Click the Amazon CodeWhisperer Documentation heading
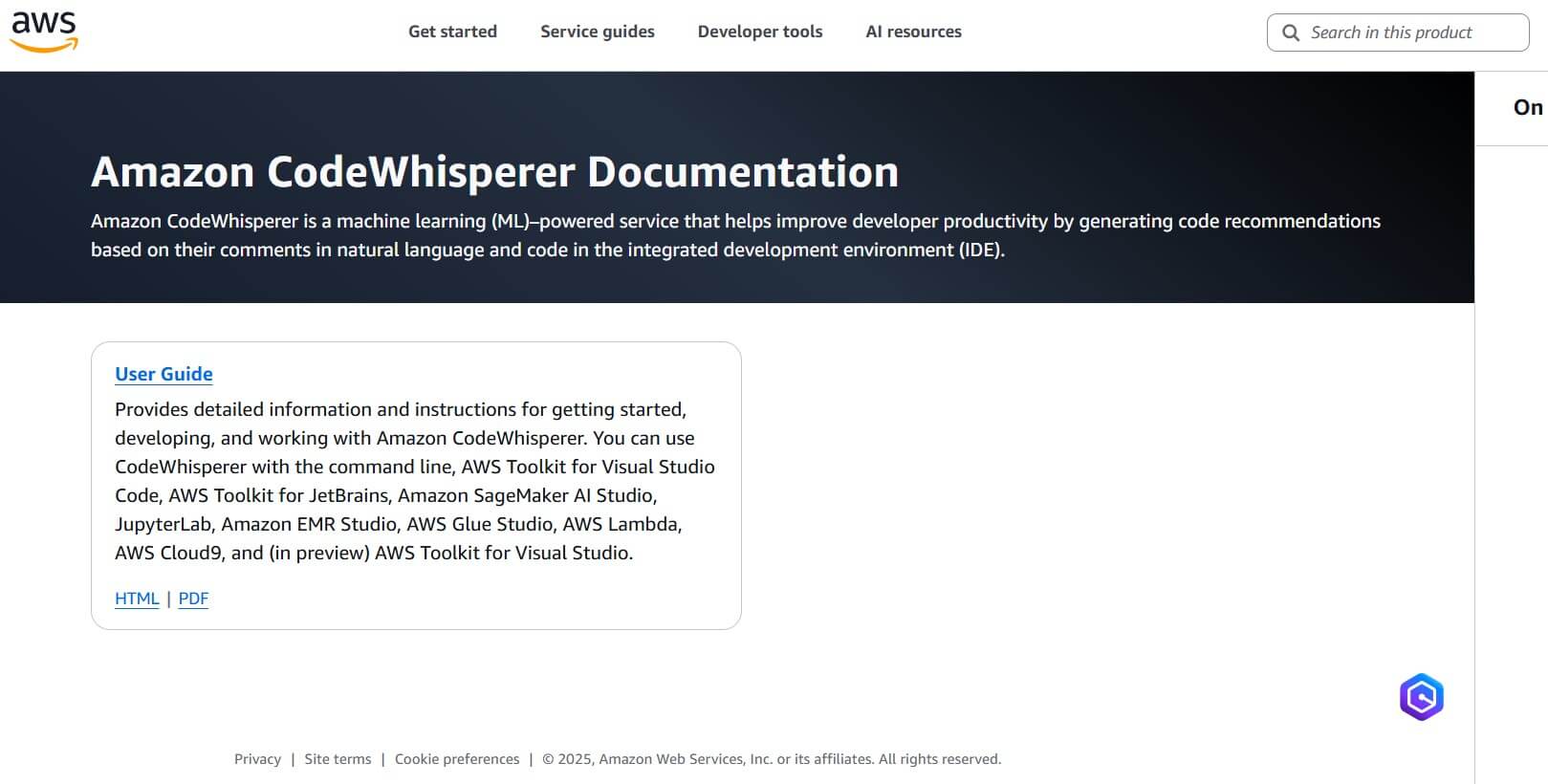 pos(494,172)
